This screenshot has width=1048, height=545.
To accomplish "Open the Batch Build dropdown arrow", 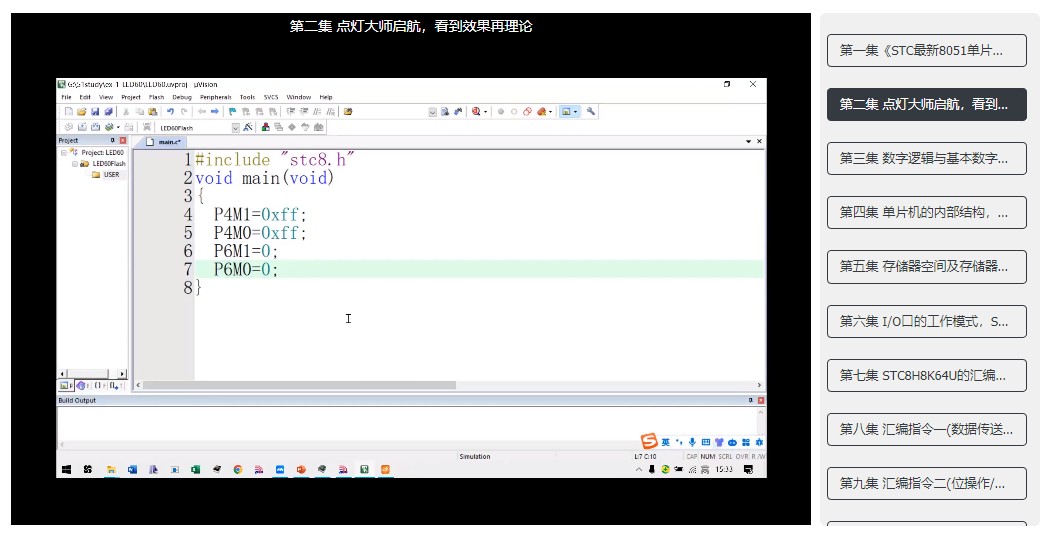I will pyautogui.click(x=118, y=127).
